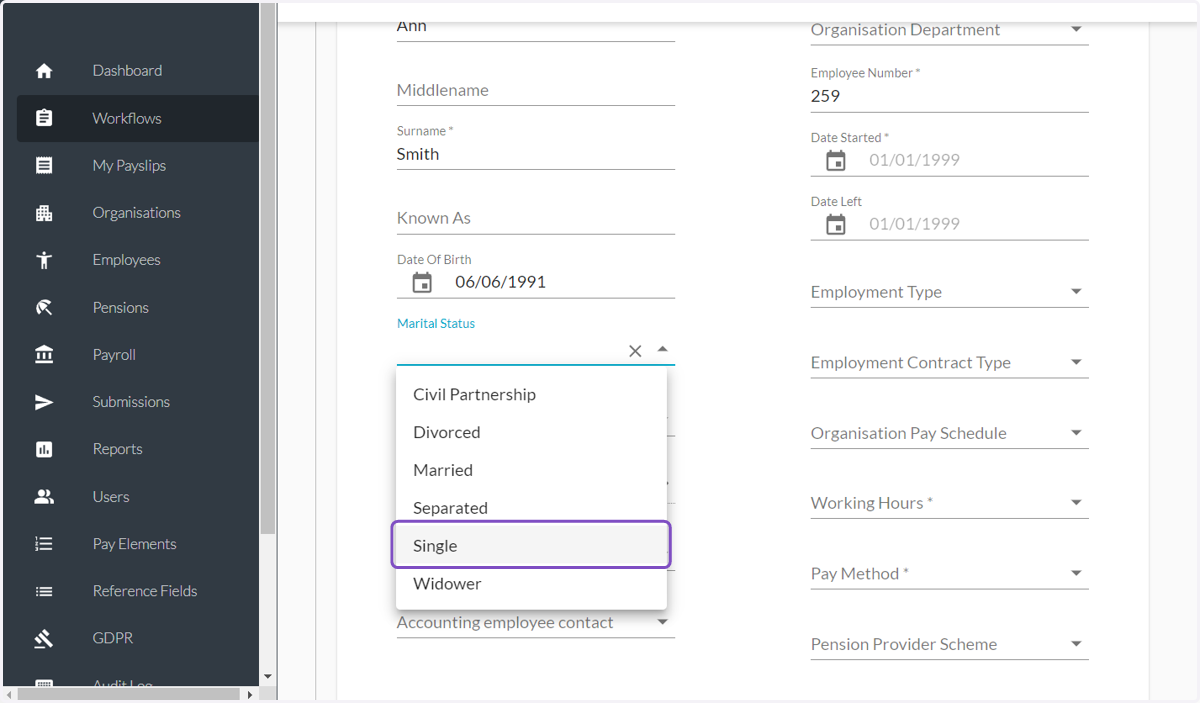The image size is (1200, 703).
Task: Collapse the Marital Status dropdown arrow
Action: (x=662, y=350)
